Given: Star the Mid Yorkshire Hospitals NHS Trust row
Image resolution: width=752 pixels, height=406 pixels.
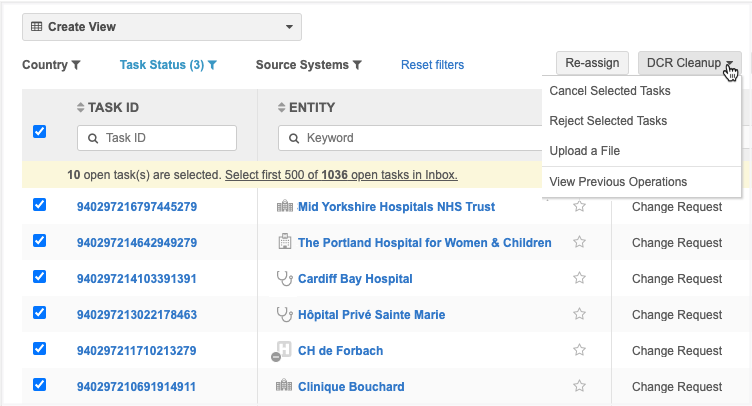Looking at the screenshot, I should point(579,207).
